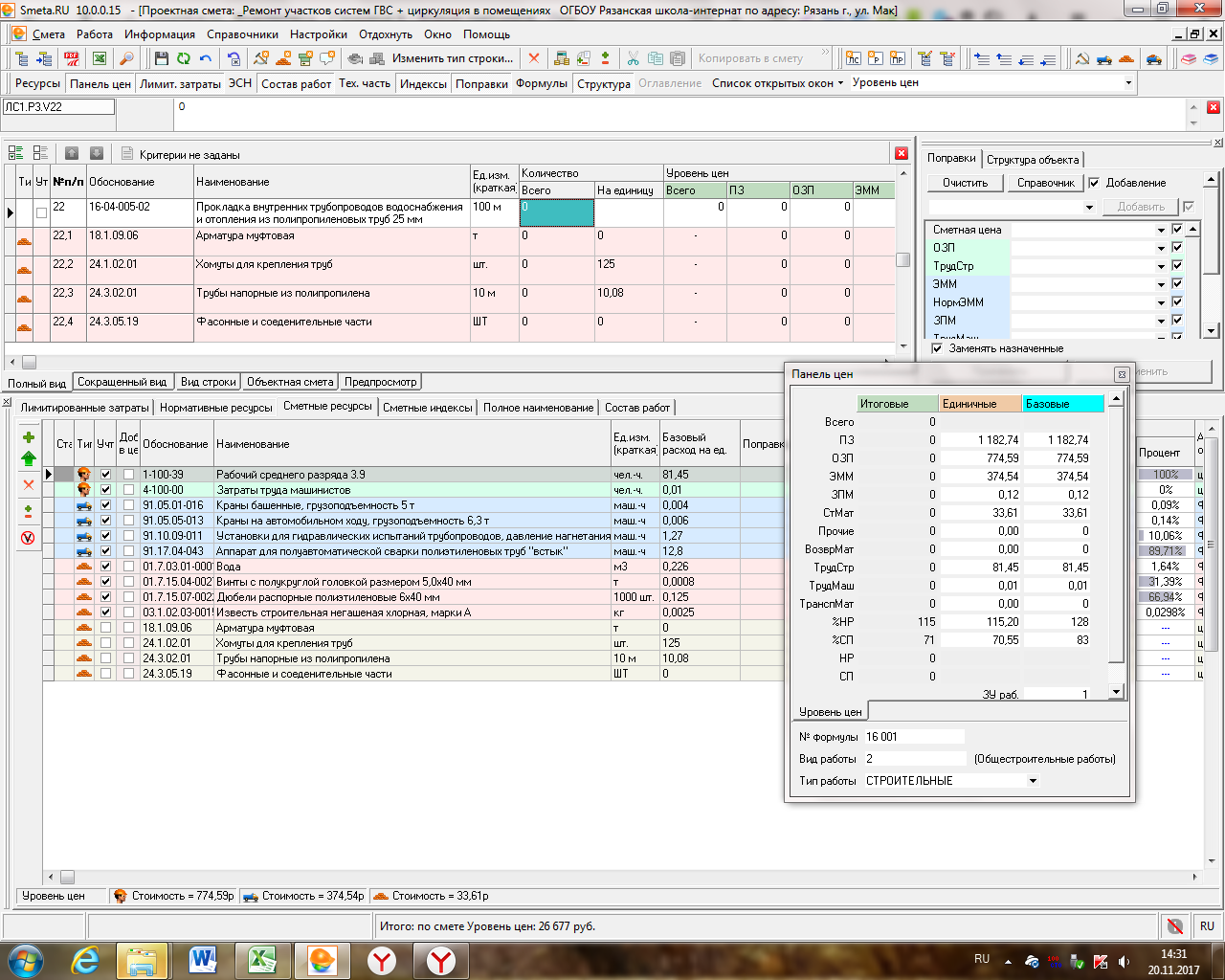This screenshot has width=1225, height=980.
Task: Click the scissors cut icon
Action: pyautogui.click(x=633, y=58)
